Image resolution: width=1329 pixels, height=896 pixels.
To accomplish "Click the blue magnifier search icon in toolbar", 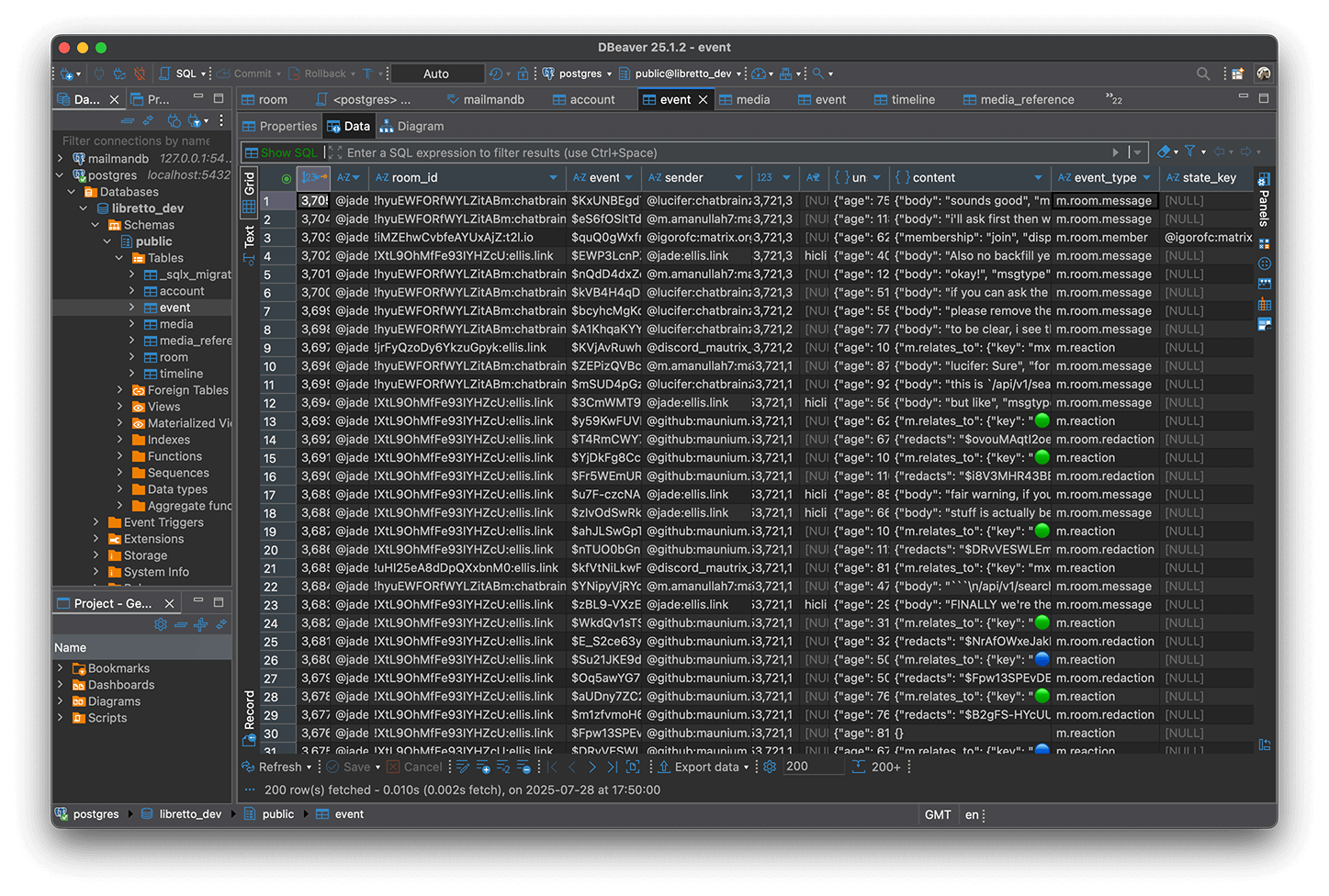I will (x=817, y=74).
